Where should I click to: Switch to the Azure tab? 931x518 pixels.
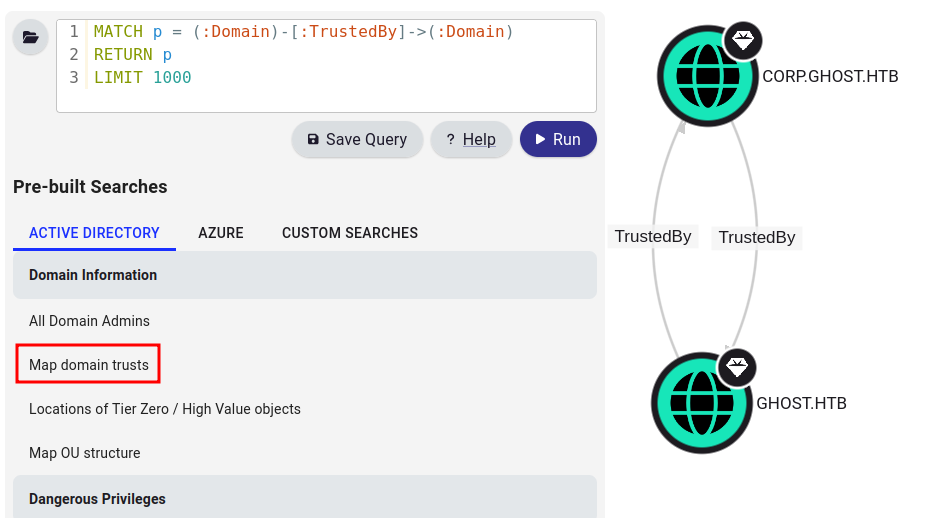pos(221,233)
